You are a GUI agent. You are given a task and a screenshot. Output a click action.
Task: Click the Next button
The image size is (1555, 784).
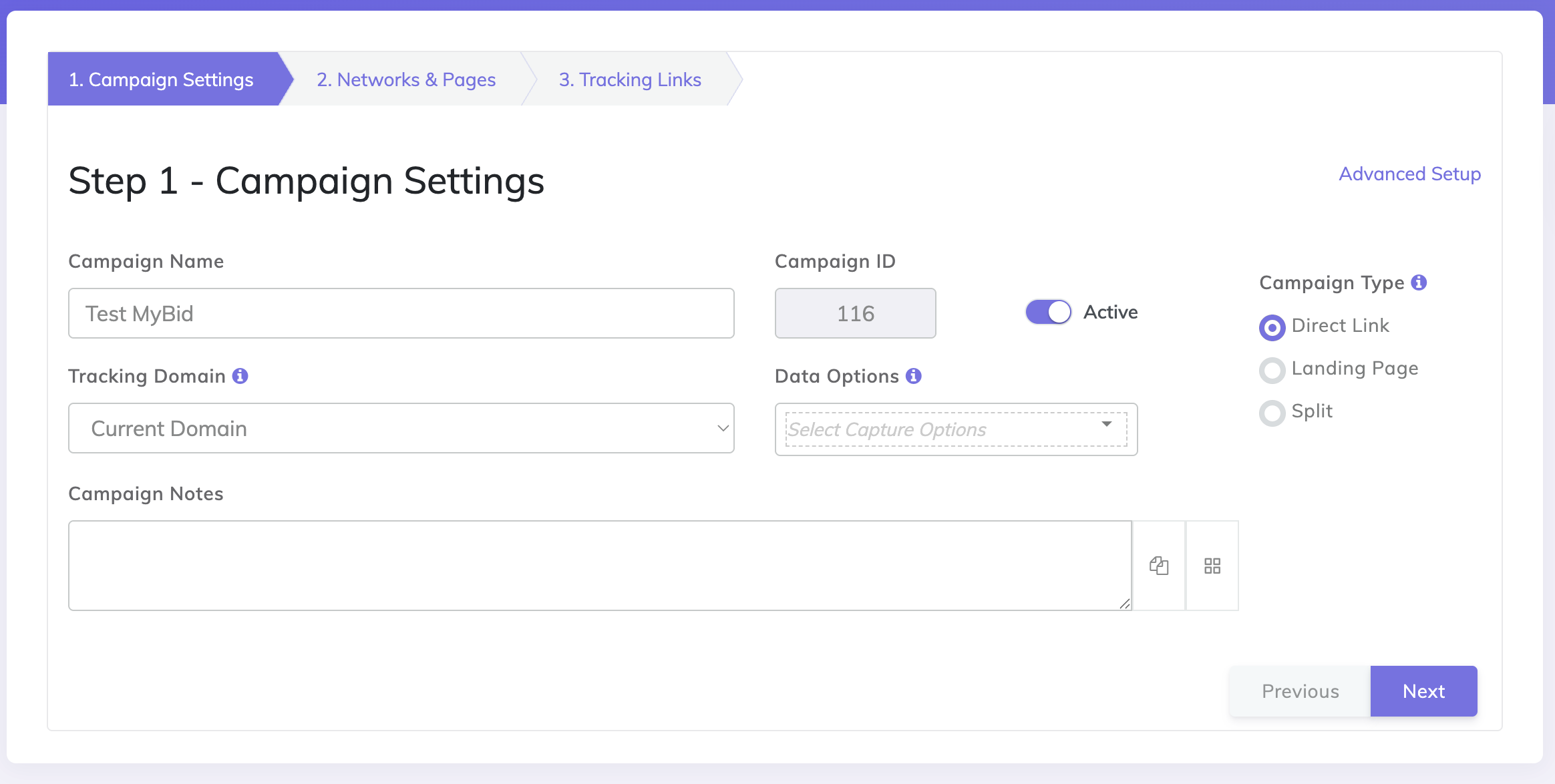tap(1423, 691)
